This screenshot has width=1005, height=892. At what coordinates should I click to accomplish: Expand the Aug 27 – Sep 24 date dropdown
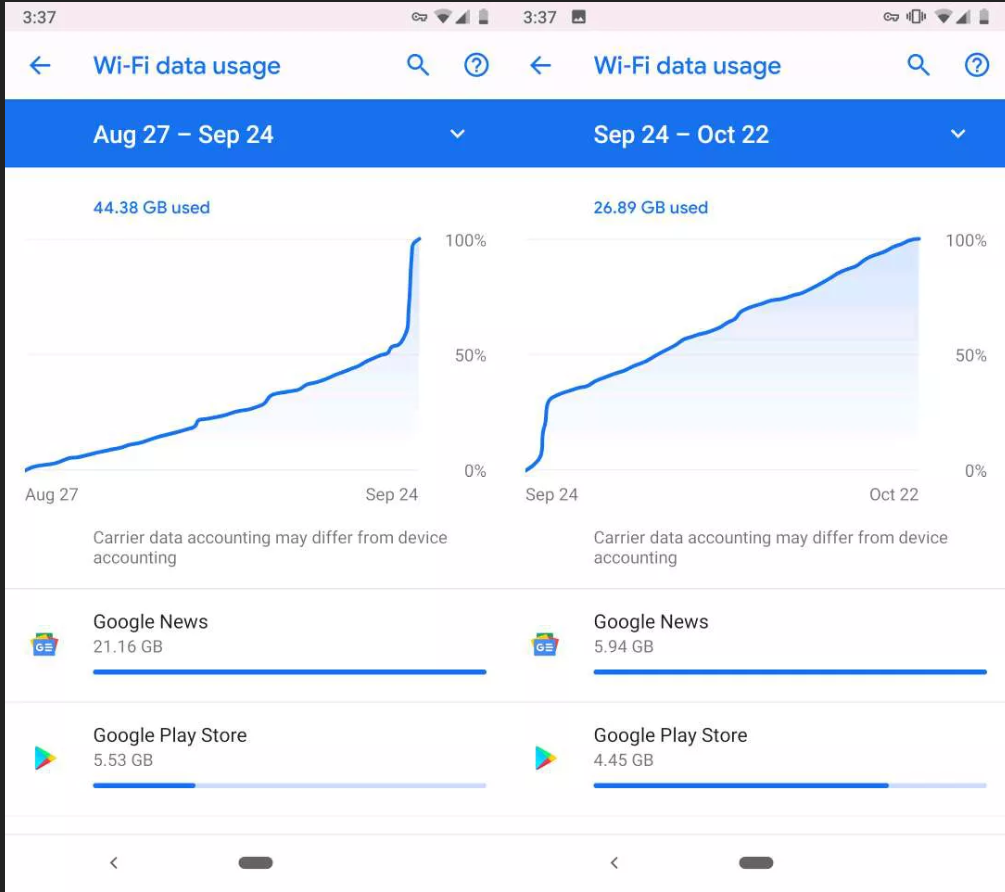(x=457, y=134)
